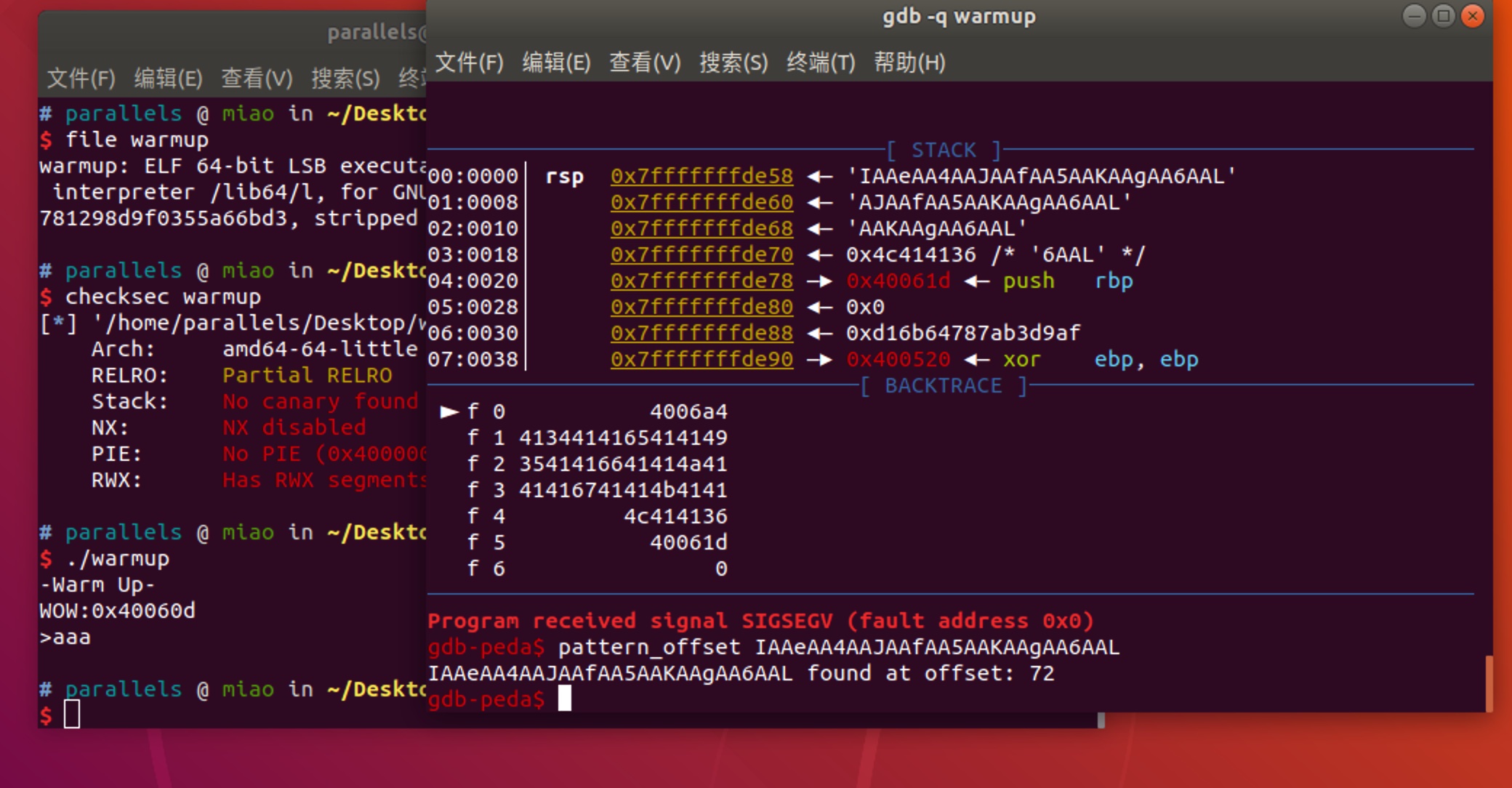Open the 终端(T) menu in gdb window
1512x788 pixels.
(821, 63)
